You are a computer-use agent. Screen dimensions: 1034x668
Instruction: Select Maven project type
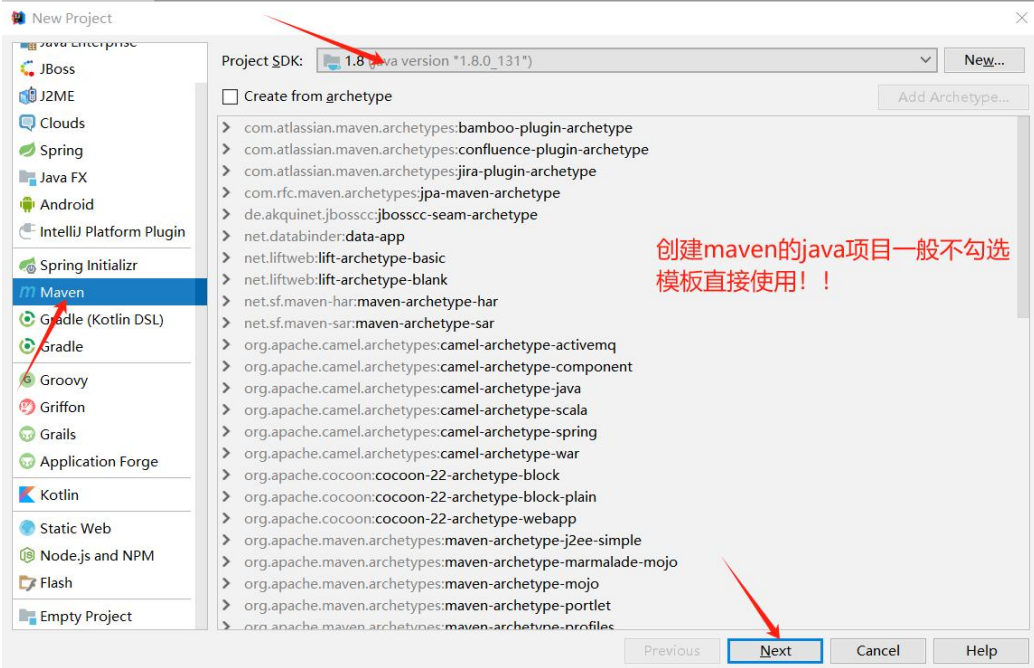(x=109, y=292)
